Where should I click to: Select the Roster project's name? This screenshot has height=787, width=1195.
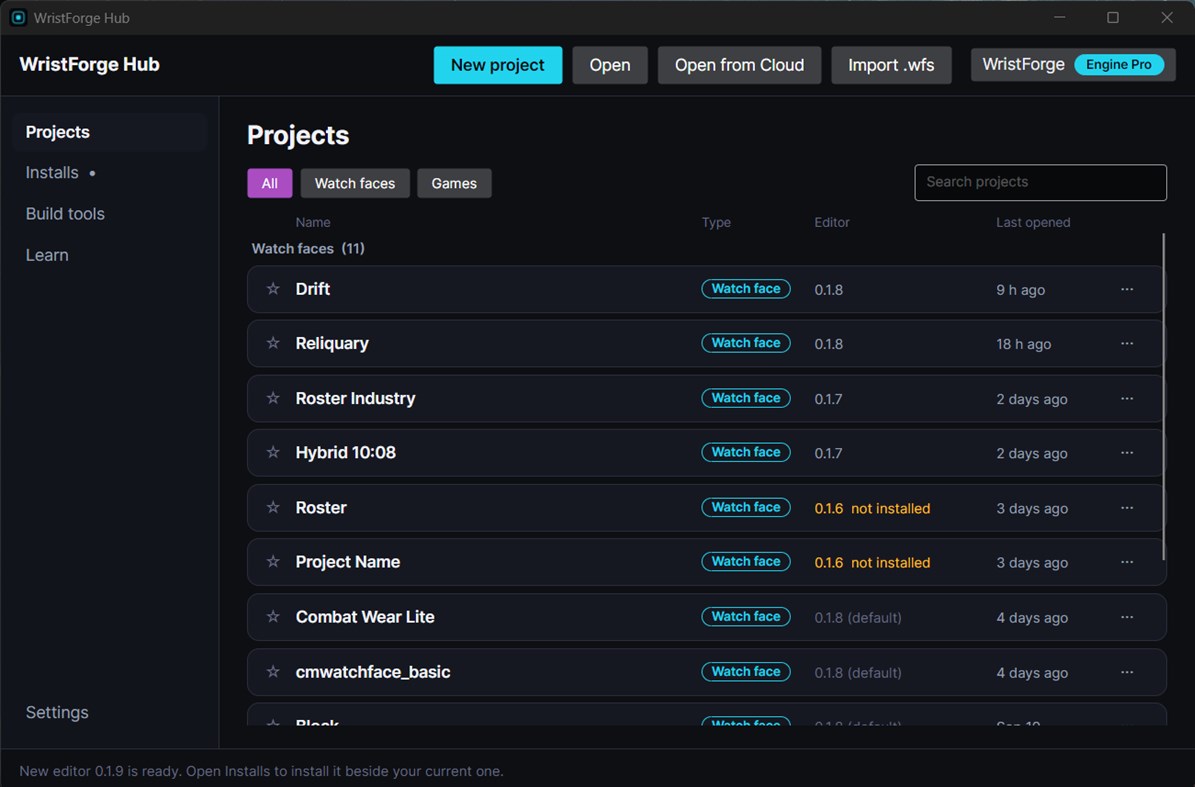click(x=321, y=507)
